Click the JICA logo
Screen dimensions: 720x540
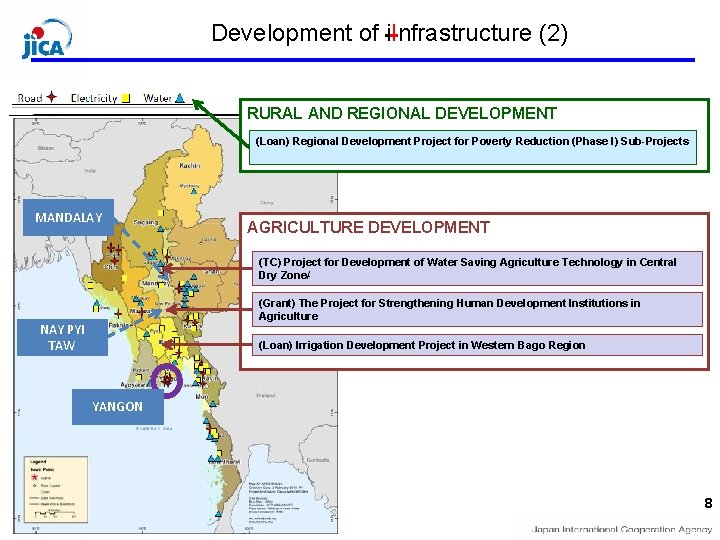(47, 39)
